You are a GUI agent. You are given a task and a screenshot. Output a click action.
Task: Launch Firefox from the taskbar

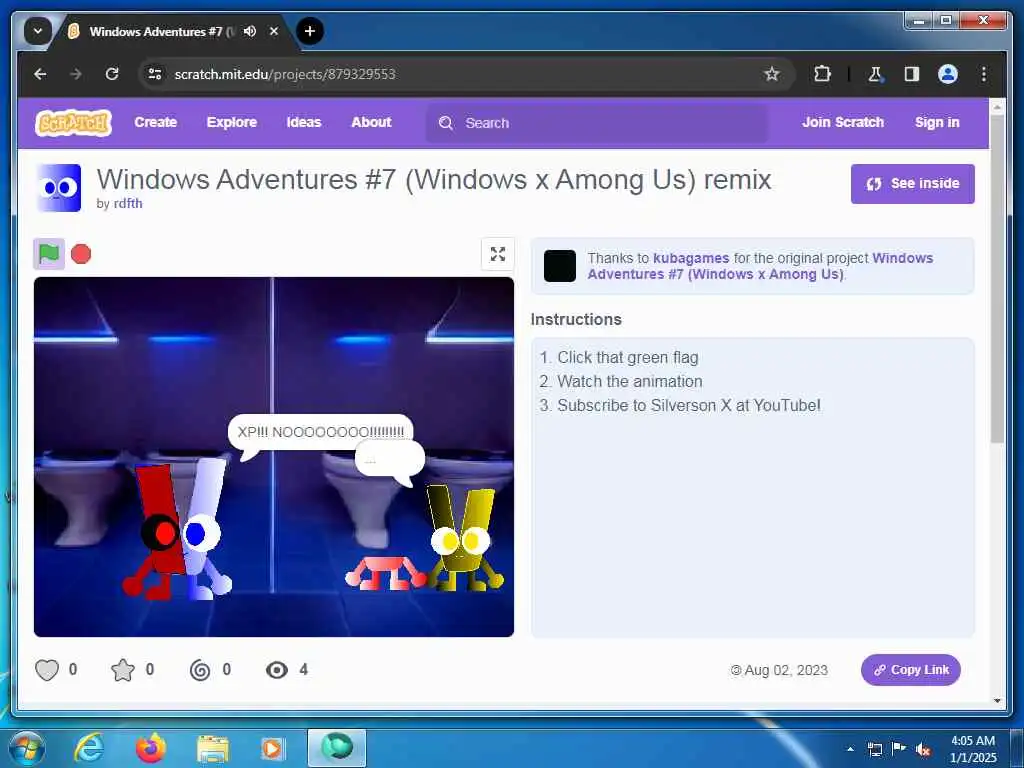click(150, 748)
